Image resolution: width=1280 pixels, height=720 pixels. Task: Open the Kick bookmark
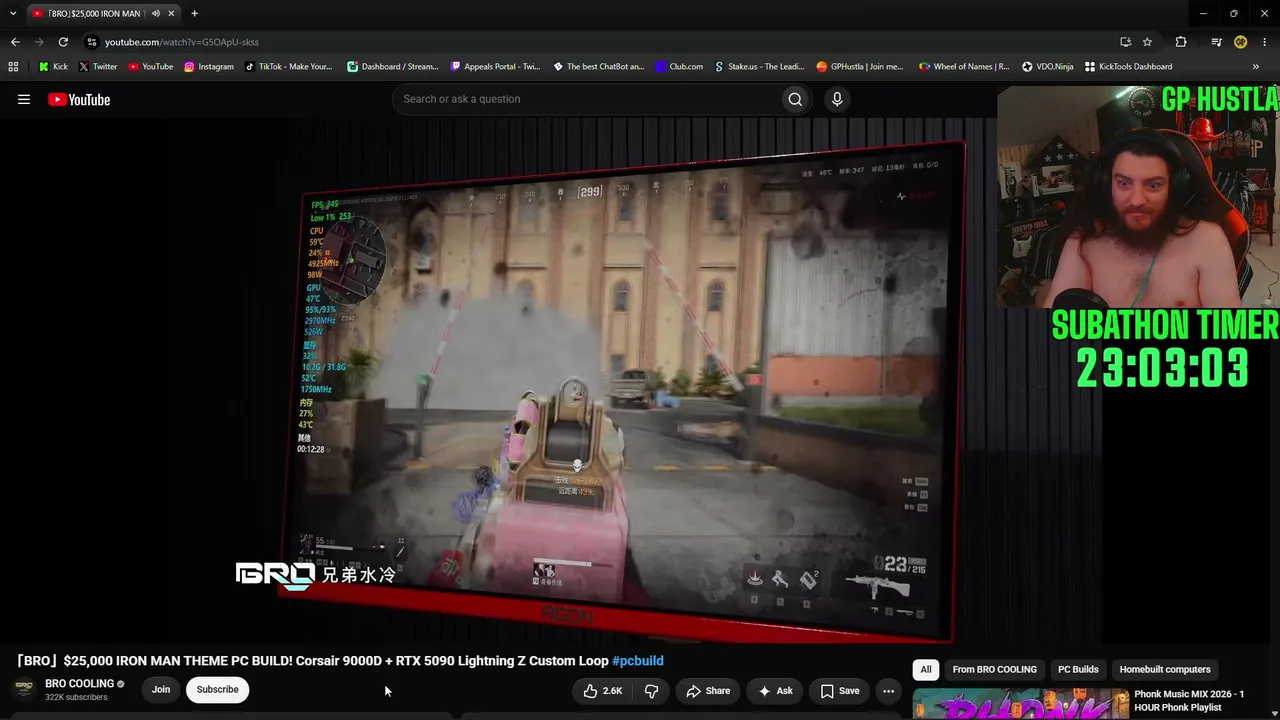tap(53, 67)
